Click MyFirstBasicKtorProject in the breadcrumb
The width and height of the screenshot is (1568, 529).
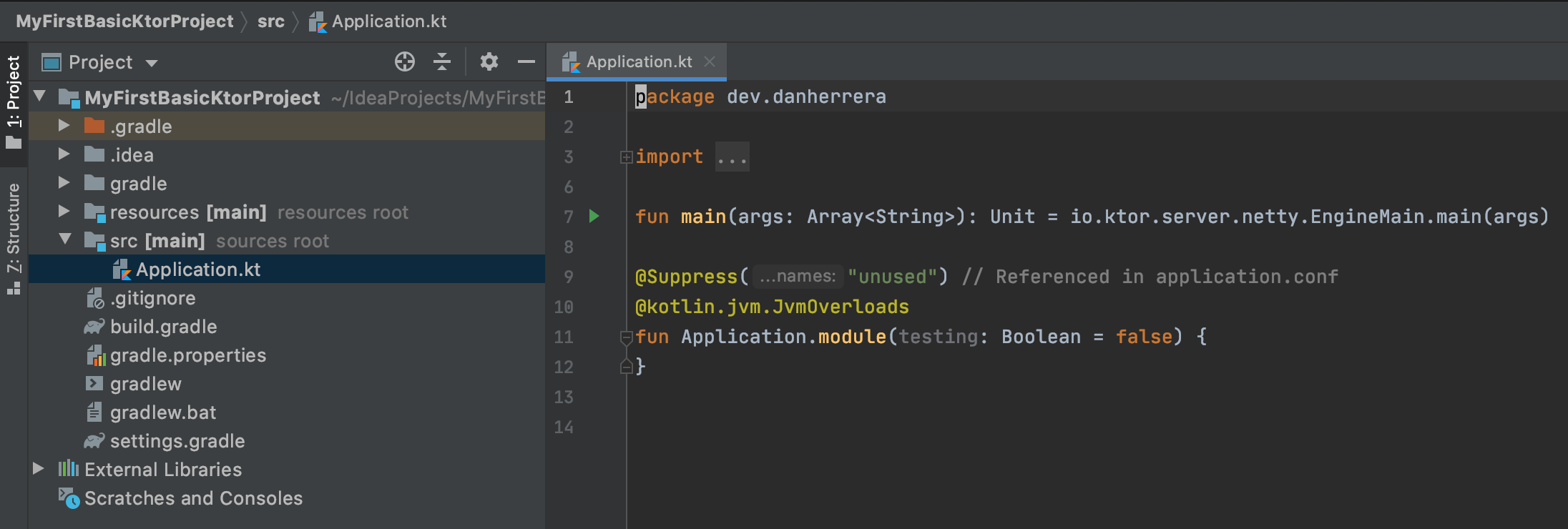click(124, 21)
